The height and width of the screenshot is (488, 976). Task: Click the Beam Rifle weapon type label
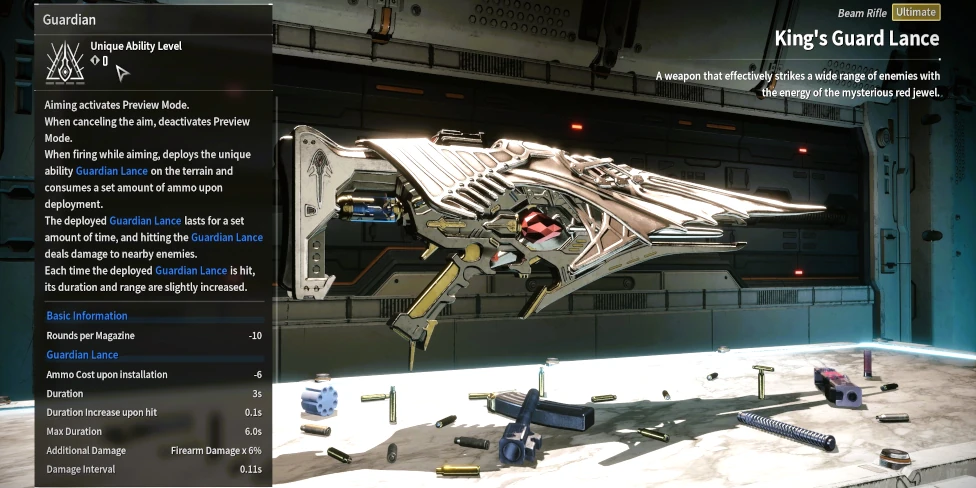coord(862,12)
